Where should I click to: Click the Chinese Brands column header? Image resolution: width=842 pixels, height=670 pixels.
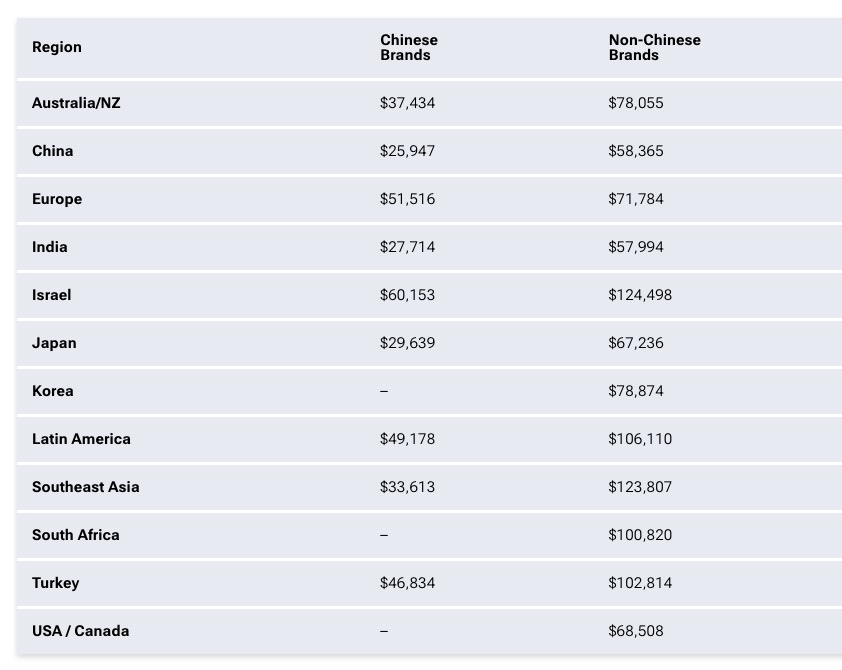pos(409,47)
